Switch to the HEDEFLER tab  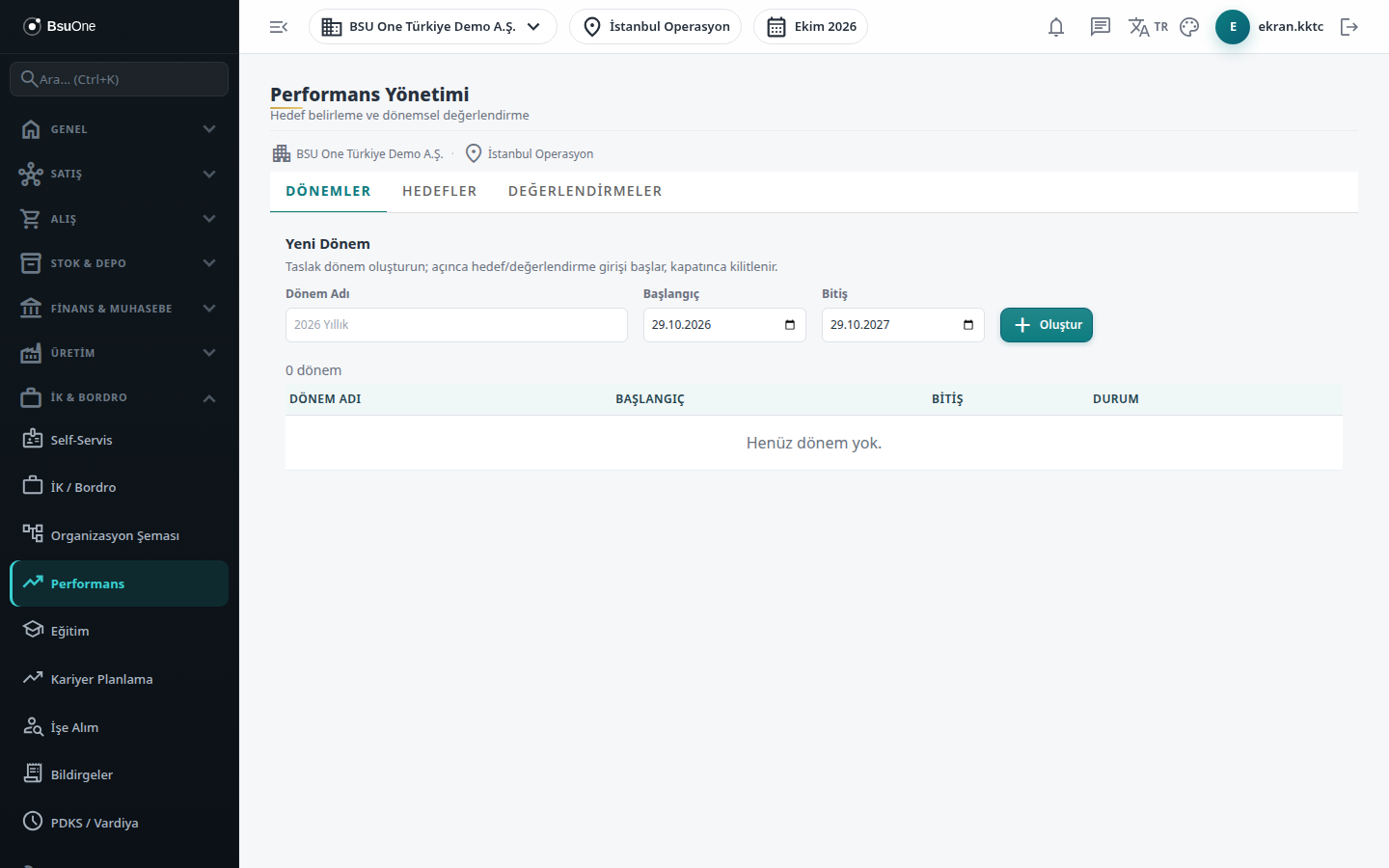coord(440,191)
